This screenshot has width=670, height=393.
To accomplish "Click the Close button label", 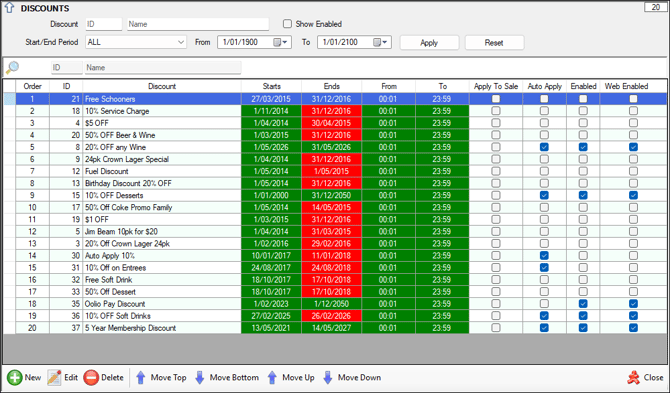I will point(653,378).
